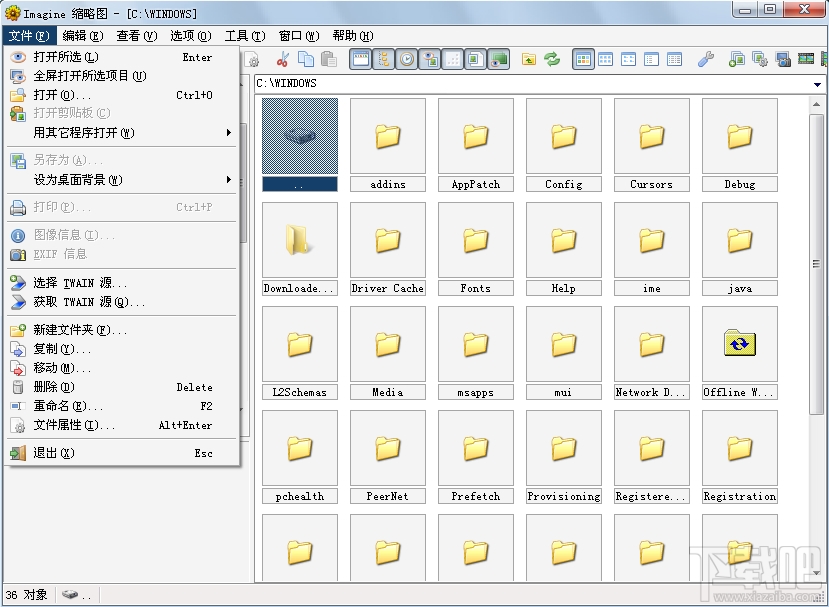Toggle the folder tree panel button
Screen dimensions: 829x607
(x=384, y=59)
